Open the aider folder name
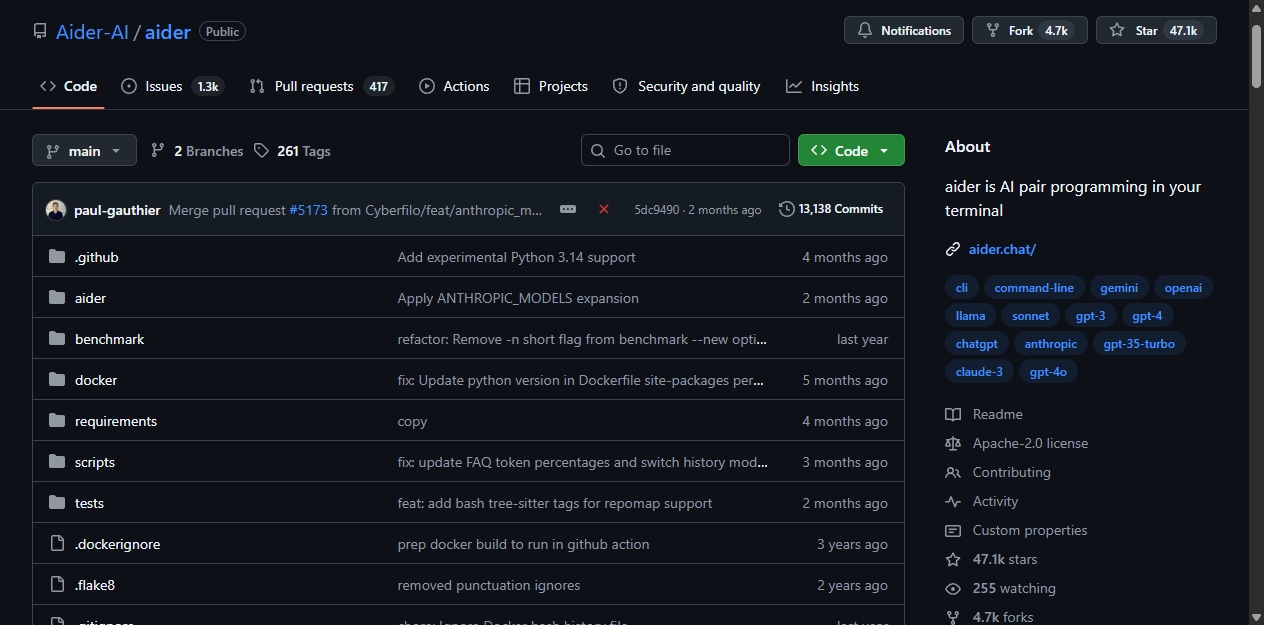 pyautogui.click(x=90, y=298)
